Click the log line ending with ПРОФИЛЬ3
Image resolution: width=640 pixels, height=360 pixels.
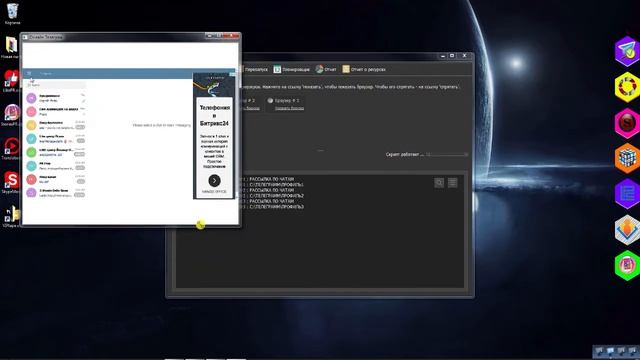coord(276,207)
